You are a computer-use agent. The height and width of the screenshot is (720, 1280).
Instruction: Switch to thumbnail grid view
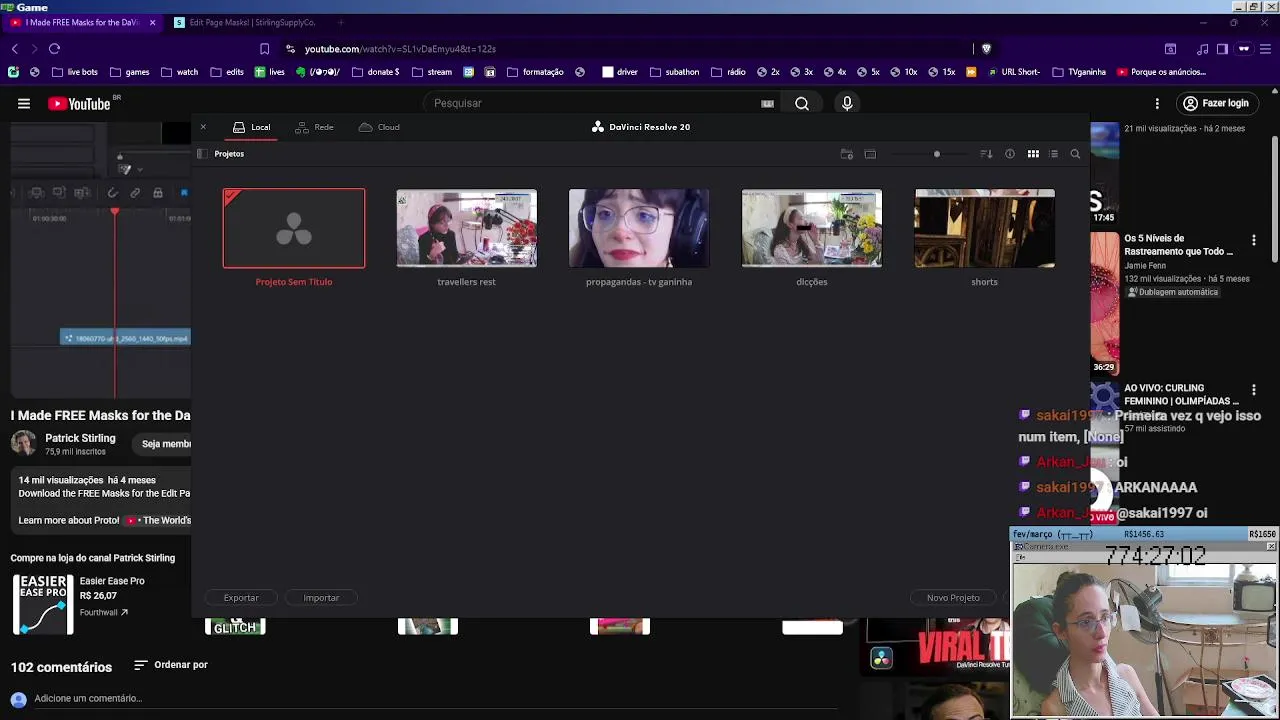coord(1033,154)
